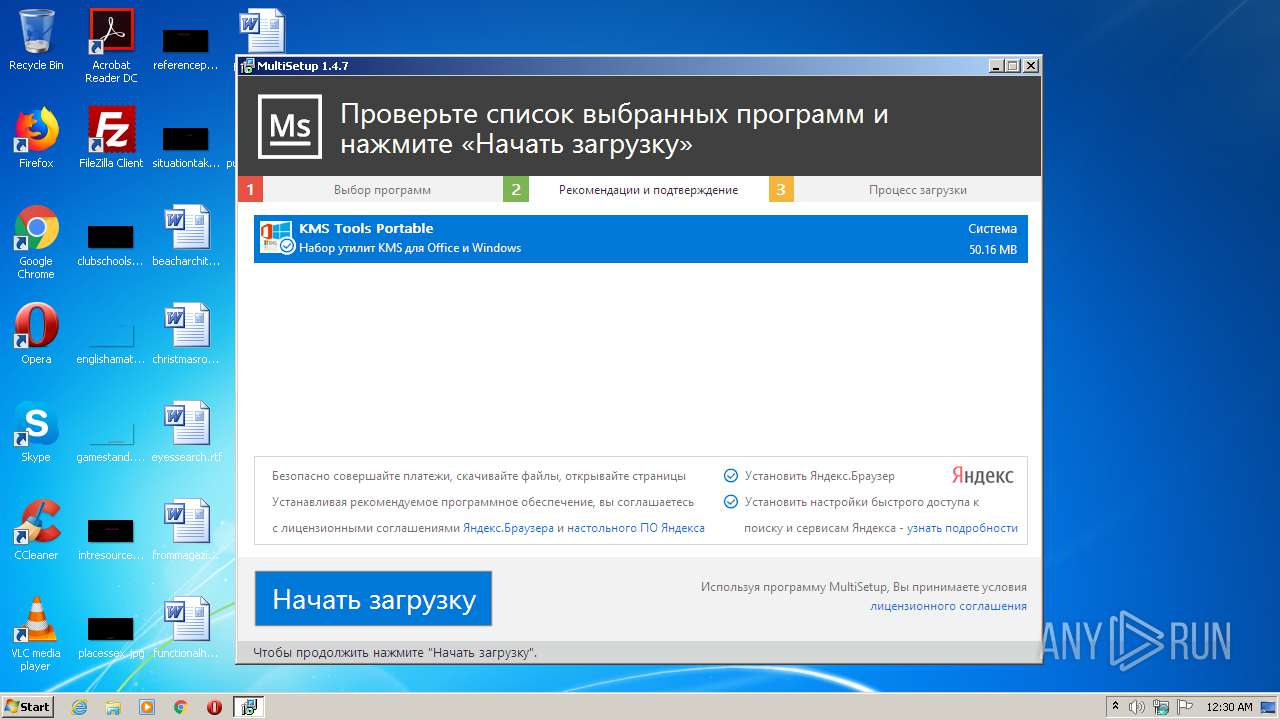Click 50.16 MB size text

(993, 250)
